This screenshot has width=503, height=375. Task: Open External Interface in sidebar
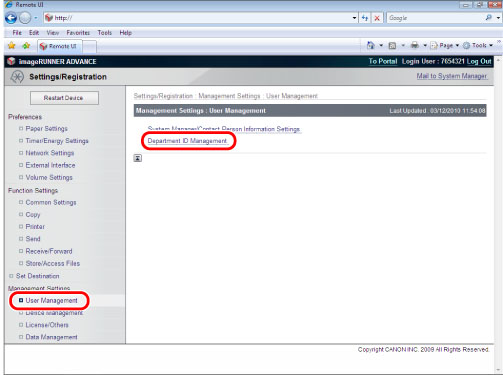click(x=50, y=165)
